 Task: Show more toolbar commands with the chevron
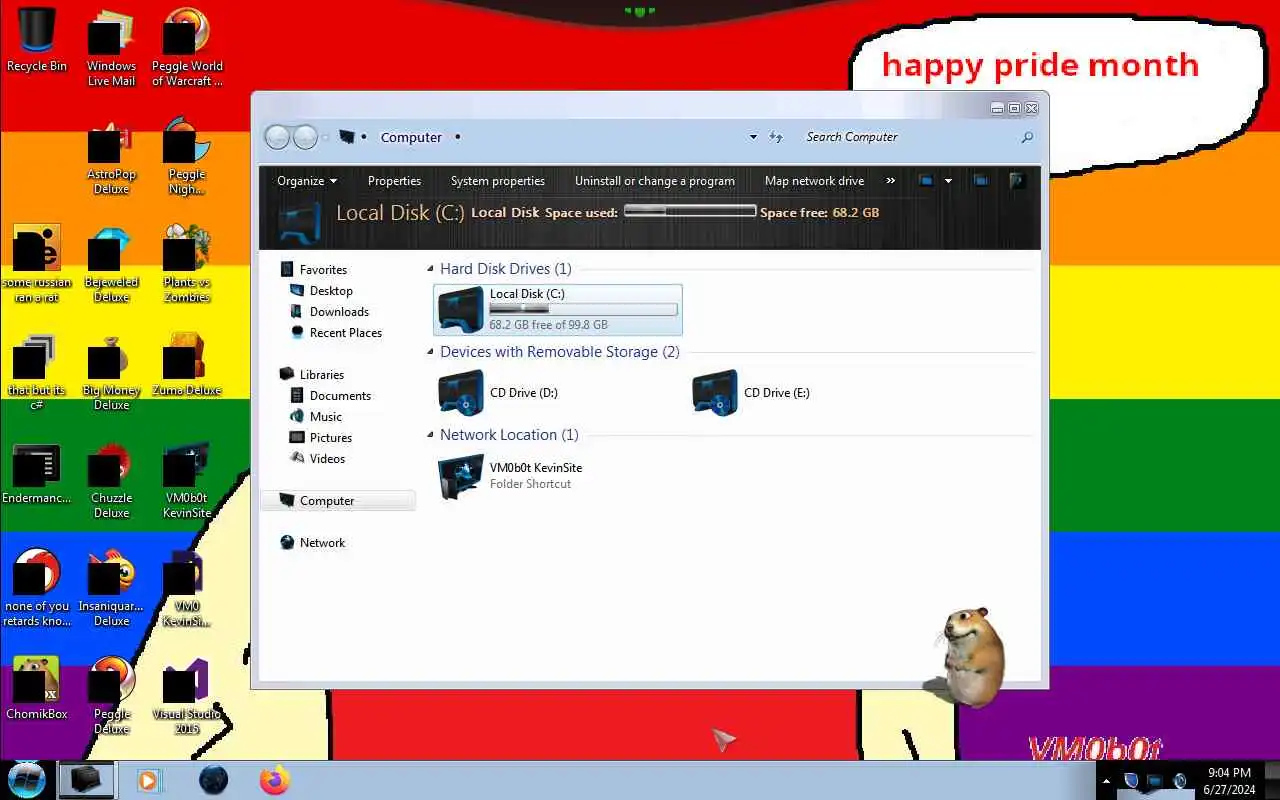click(890, 181)
